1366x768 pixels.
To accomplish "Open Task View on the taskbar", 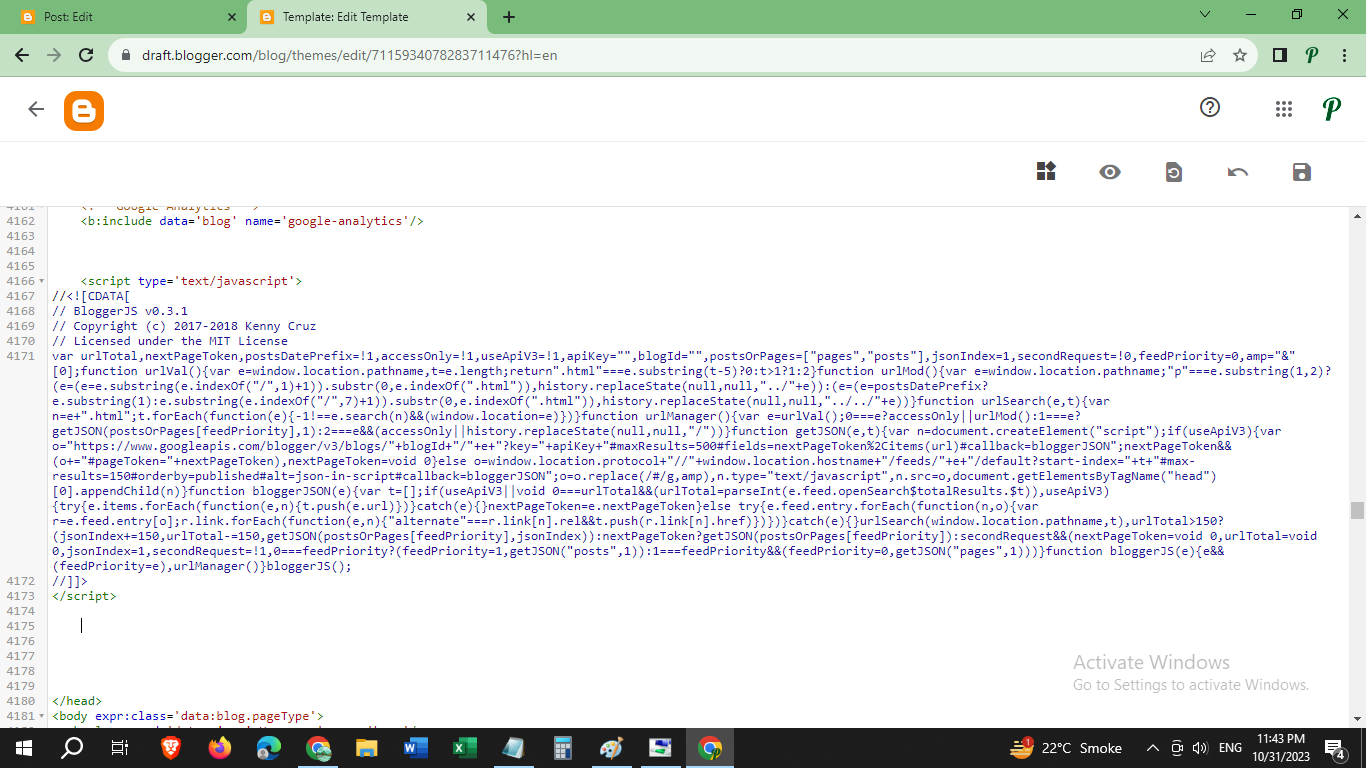I will pos(120,747).
